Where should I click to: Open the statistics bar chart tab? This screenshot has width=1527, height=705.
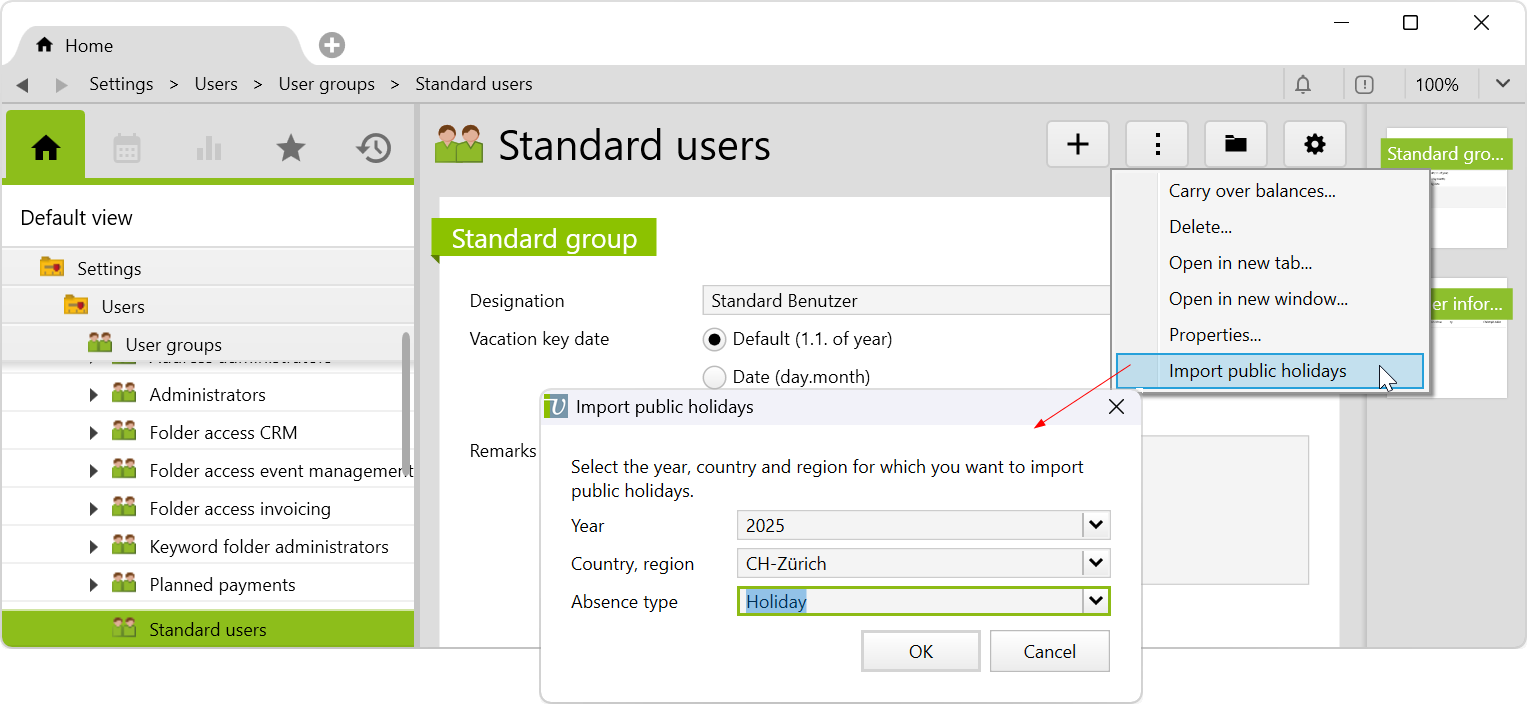pyautogui.click(x=209, y=148)
